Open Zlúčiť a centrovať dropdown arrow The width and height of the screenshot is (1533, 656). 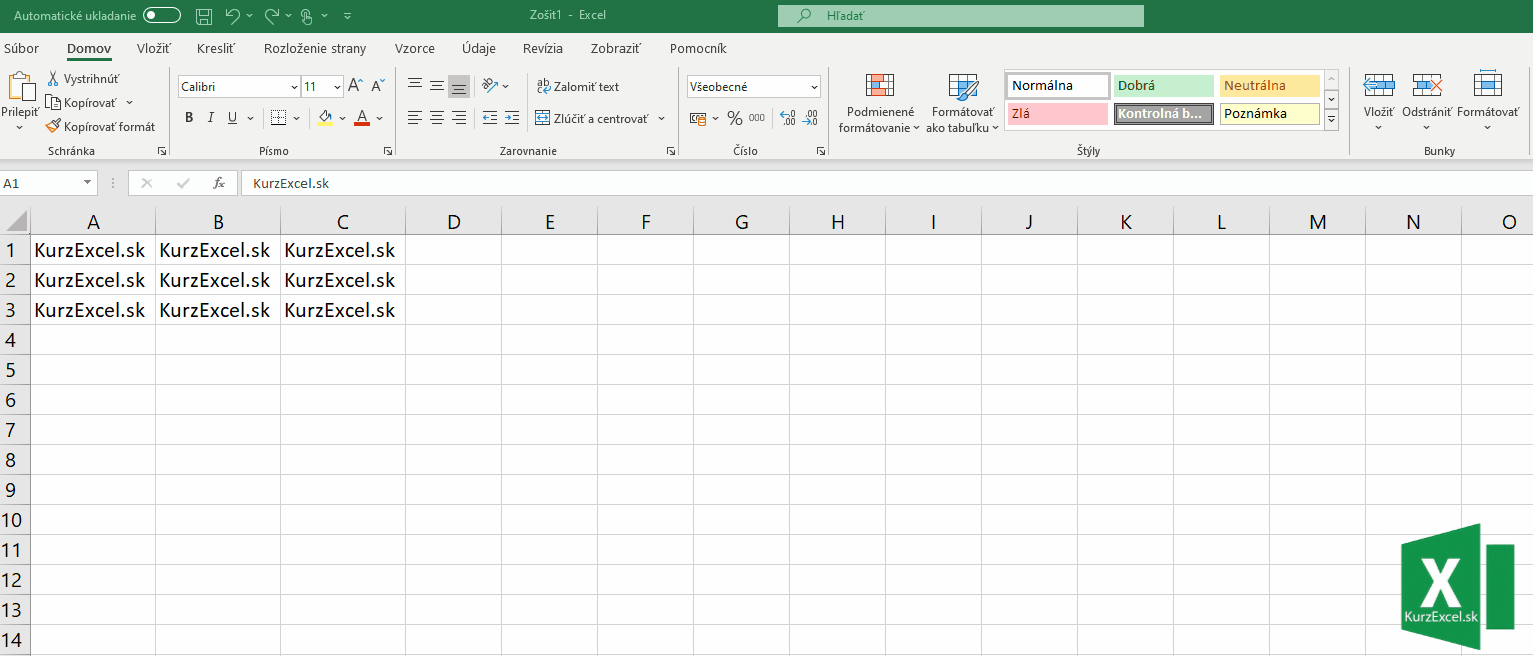[662, 118]
